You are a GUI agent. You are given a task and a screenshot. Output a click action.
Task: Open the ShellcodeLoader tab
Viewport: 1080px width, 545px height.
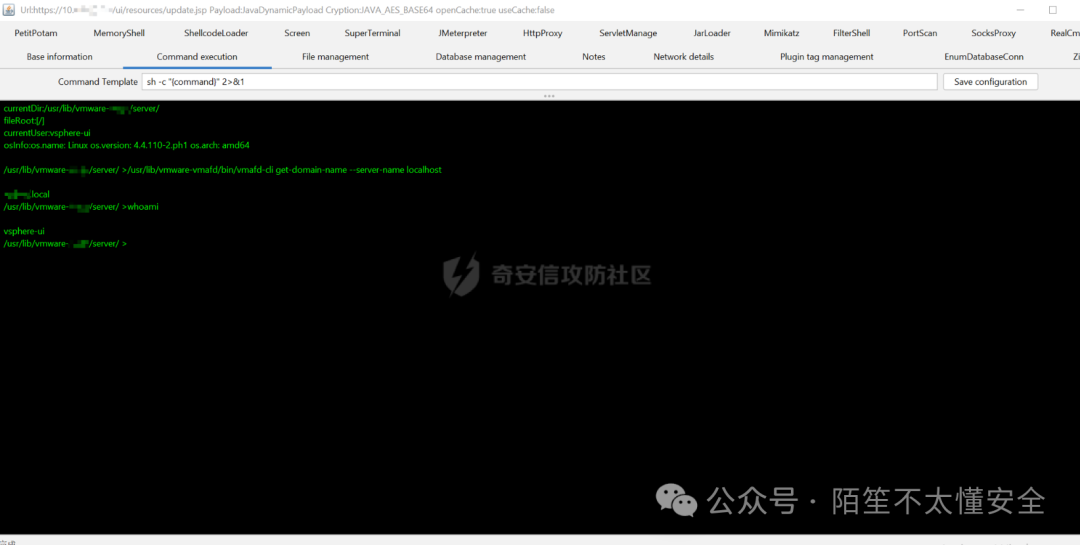coord(216,33)
